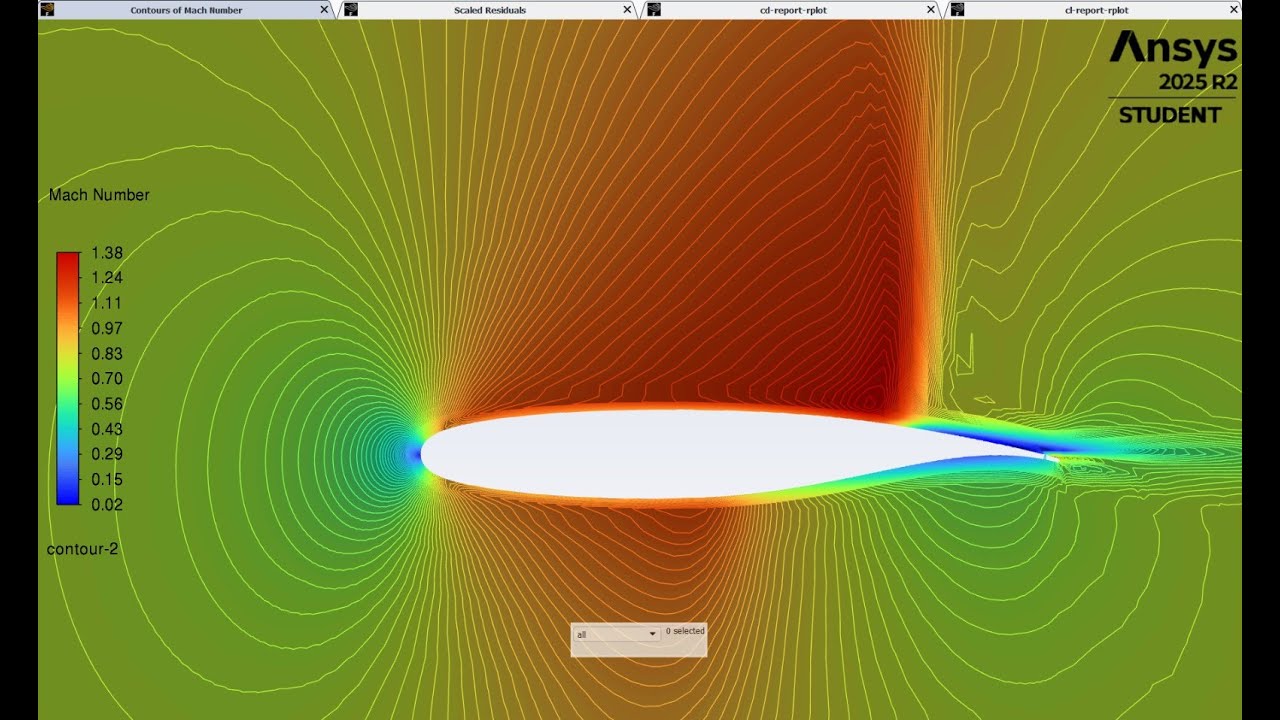Click the legend value 0.43

(x=106, y=429)
